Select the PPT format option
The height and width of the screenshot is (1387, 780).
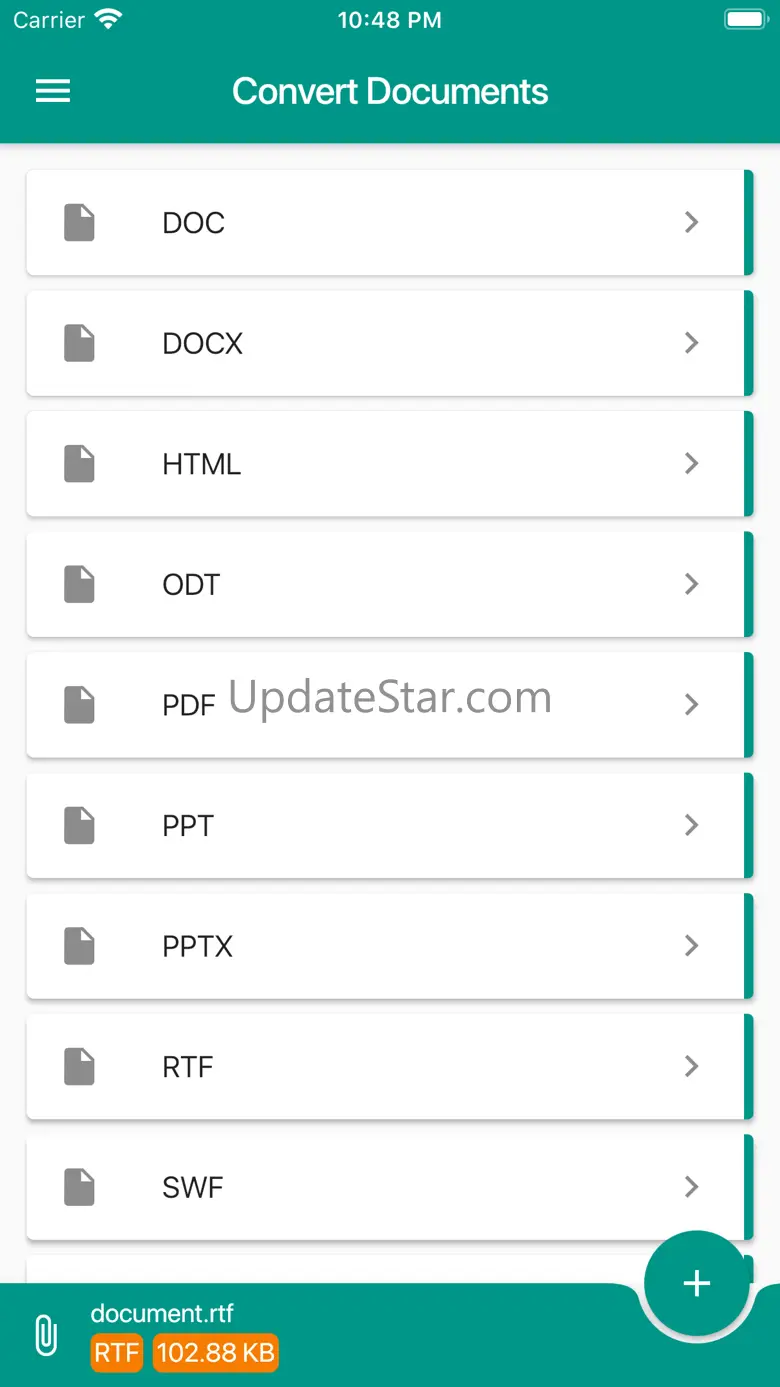[x=188, y=826]
